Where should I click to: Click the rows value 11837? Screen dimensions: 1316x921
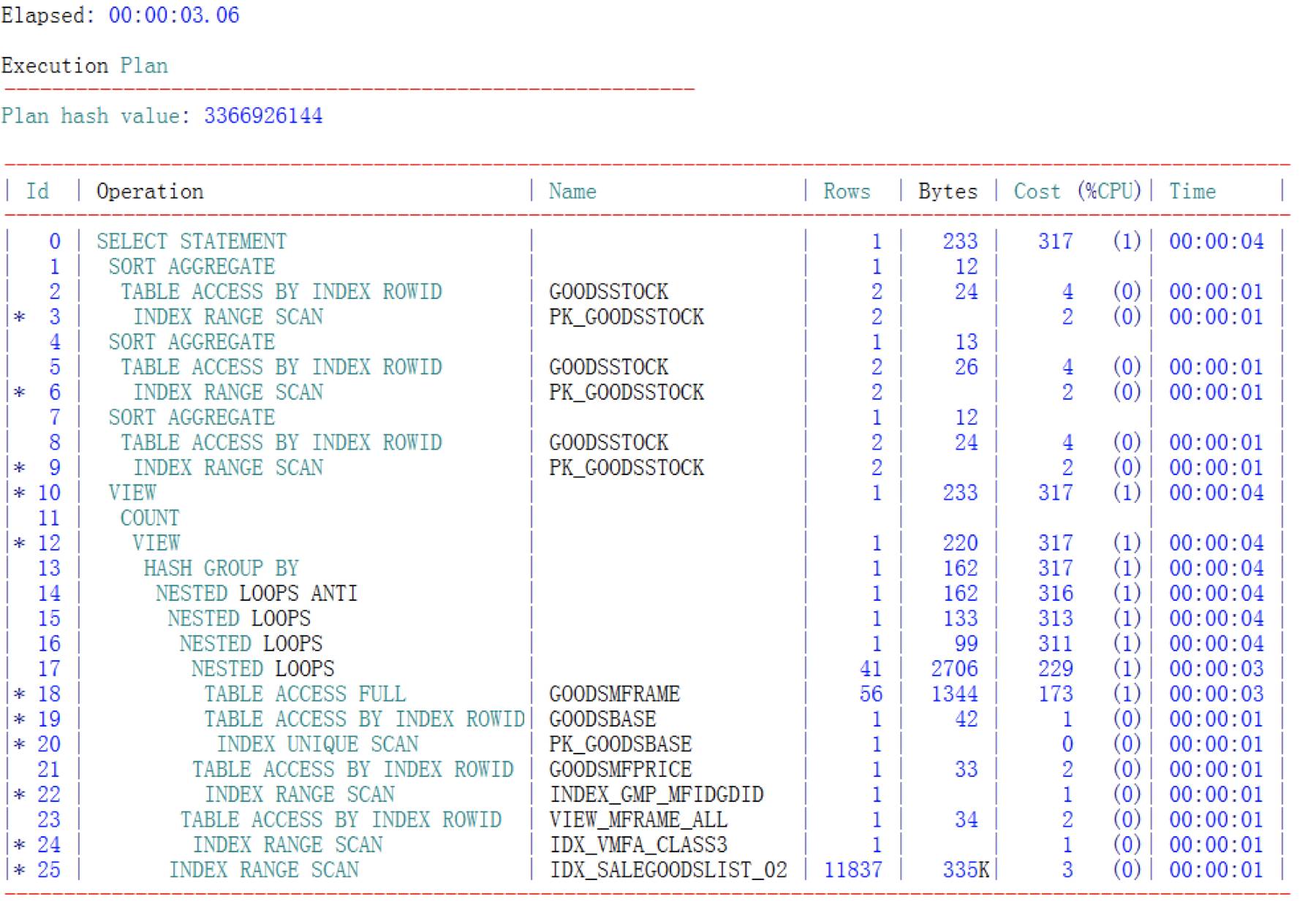(853, 871)
